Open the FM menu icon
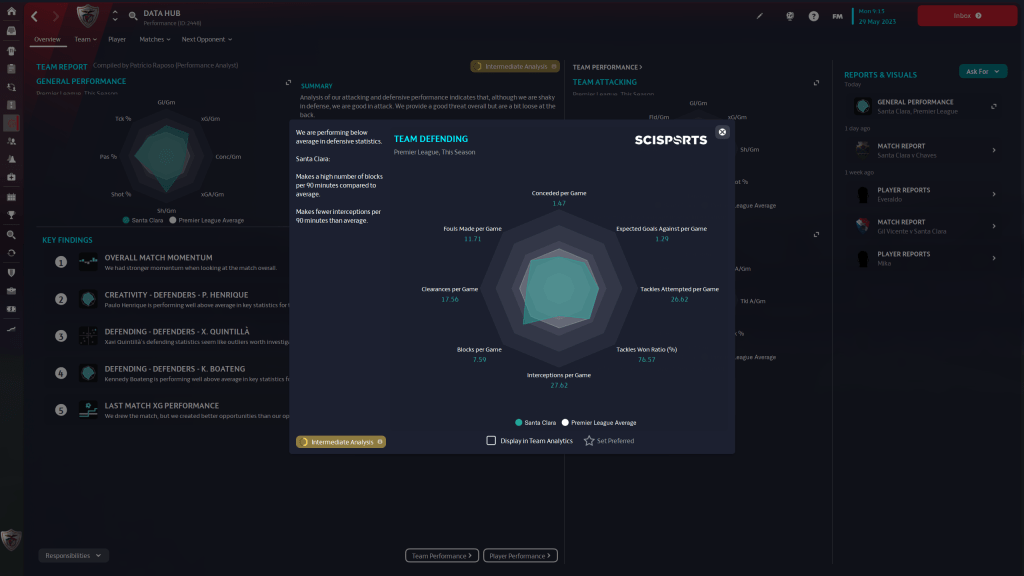 click(x=837, y=16)
